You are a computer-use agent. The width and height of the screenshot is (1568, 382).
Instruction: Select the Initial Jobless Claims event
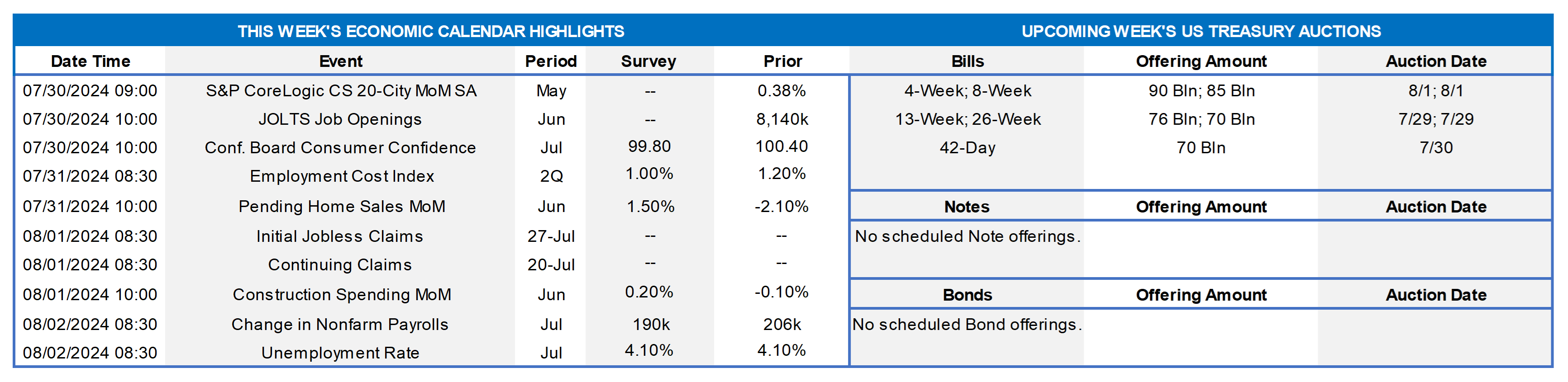click(x=339, y=236)
